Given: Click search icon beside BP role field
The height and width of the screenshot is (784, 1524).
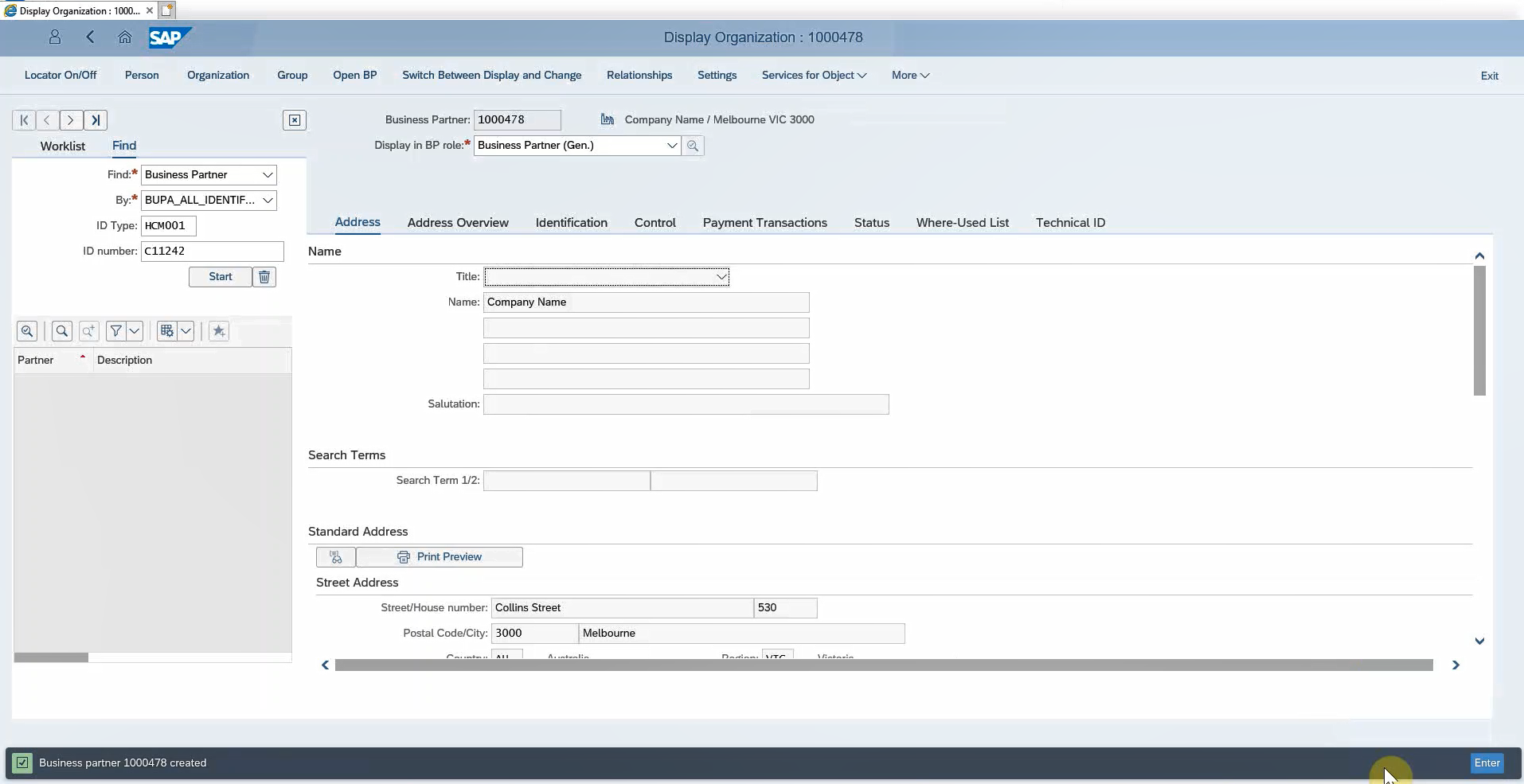Looking at the screenshot, I should point(693,146).
